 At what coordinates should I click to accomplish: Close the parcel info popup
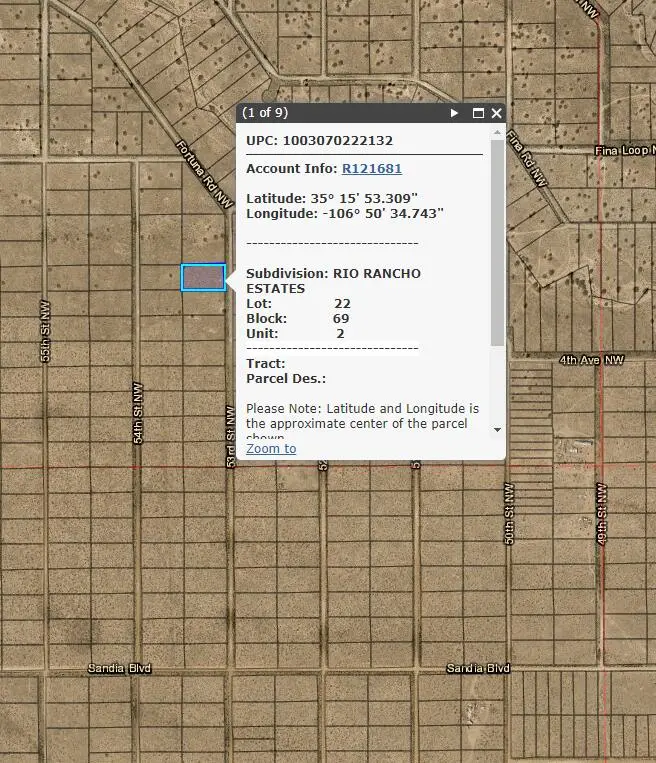[x=496, y=114]
